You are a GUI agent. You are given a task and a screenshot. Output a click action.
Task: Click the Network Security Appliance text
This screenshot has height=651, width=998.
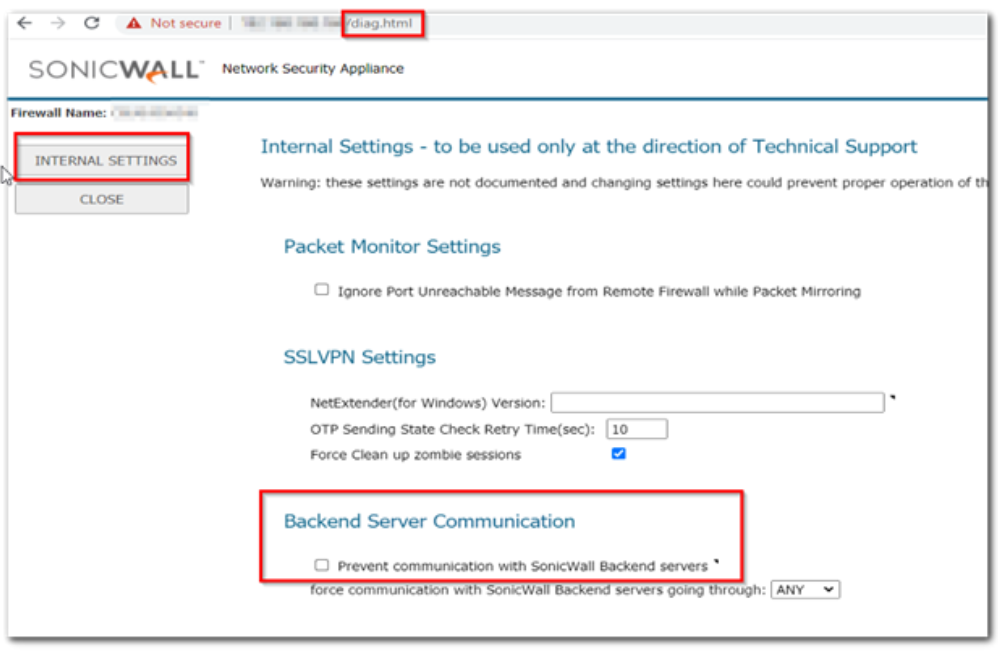[x=313, y=69]
